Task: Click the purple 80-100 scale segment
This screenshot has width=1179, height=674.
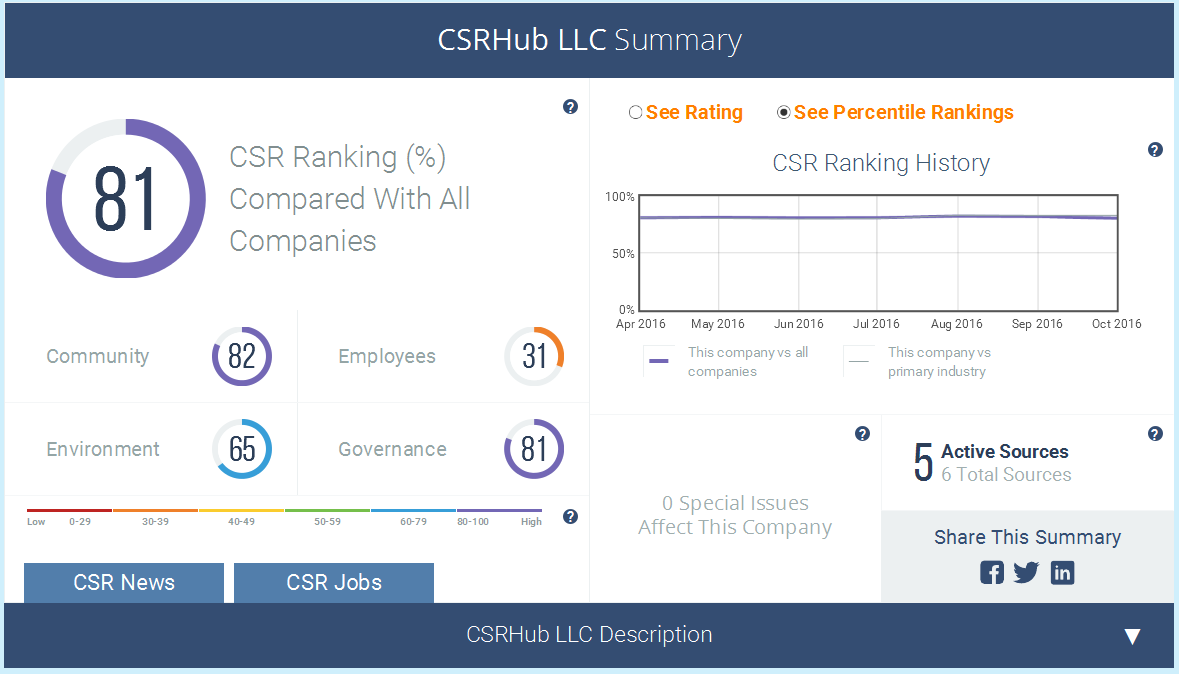Action: 499,510
